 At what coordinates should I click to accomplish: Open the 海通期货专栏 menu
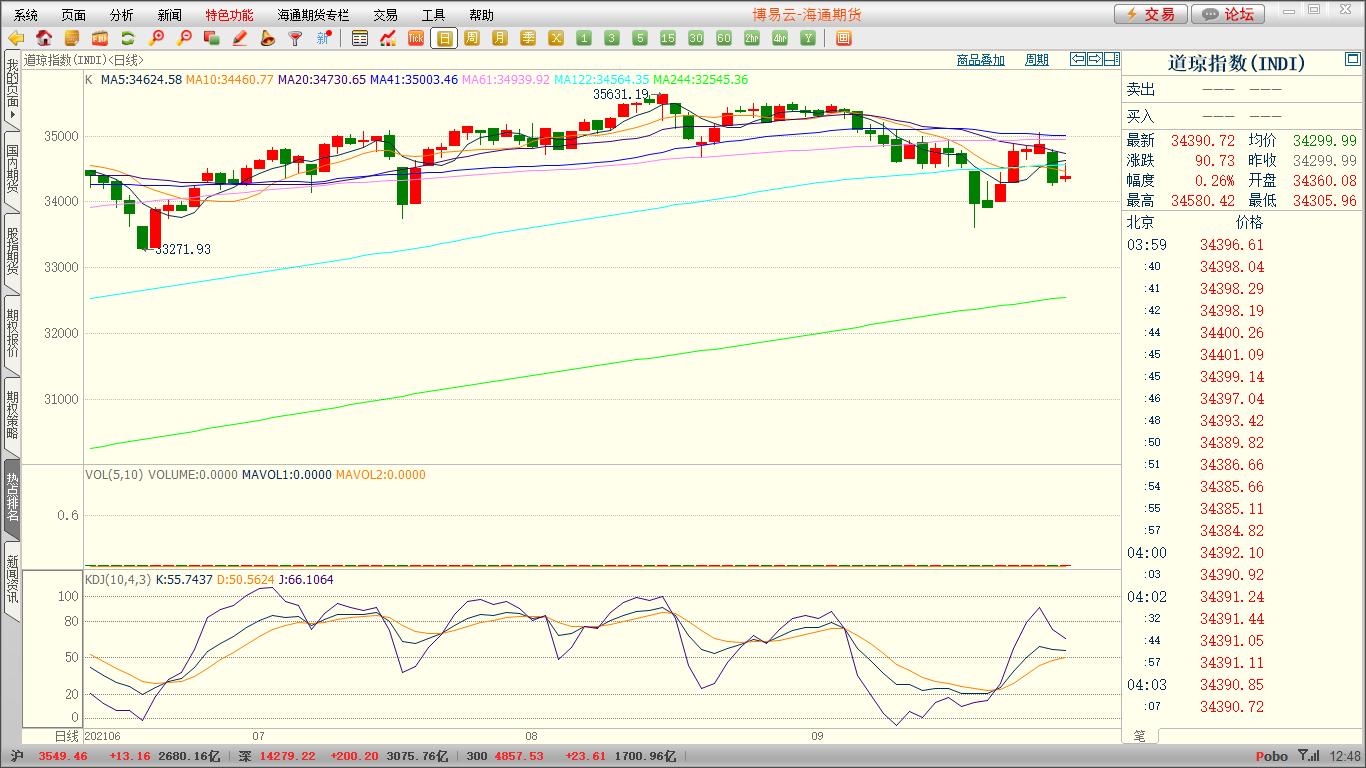314,15
